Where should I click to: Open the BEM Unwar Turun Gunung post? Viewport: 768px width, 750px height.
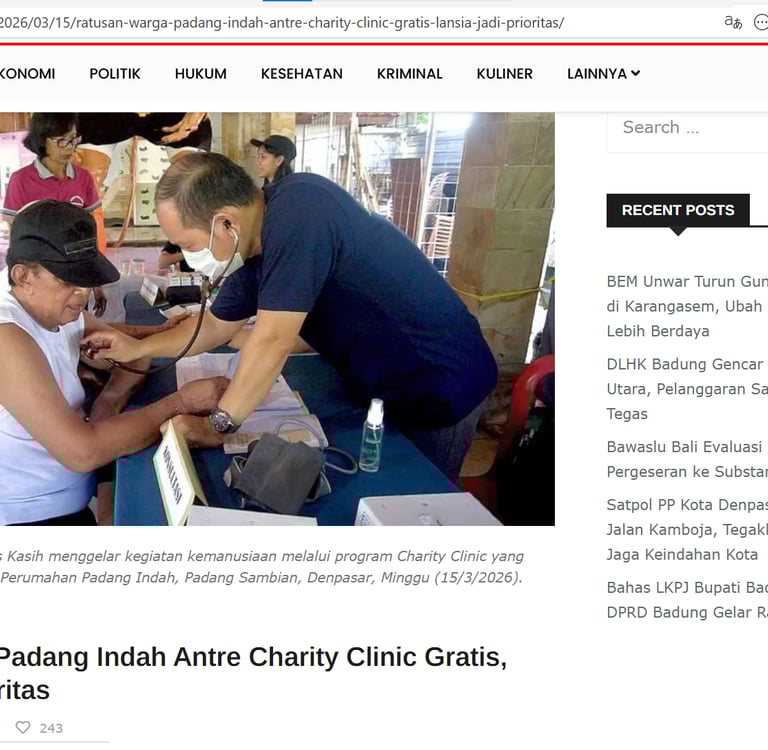click(x=687, y=306)
